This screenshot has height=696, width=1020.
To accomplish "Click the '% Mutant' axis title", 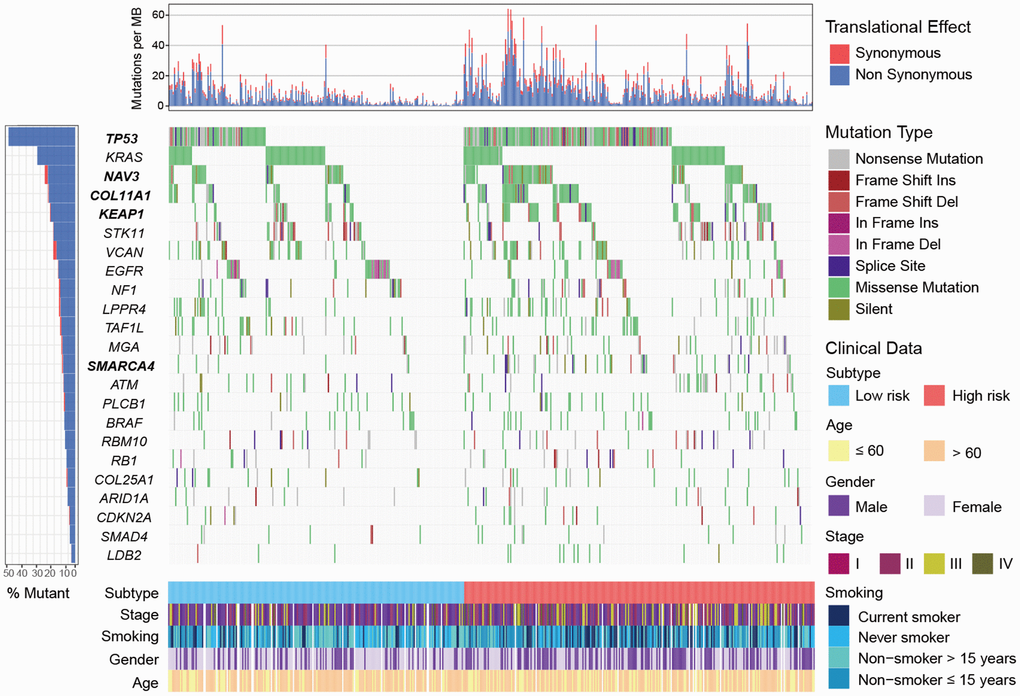I will tap(41, 593).
